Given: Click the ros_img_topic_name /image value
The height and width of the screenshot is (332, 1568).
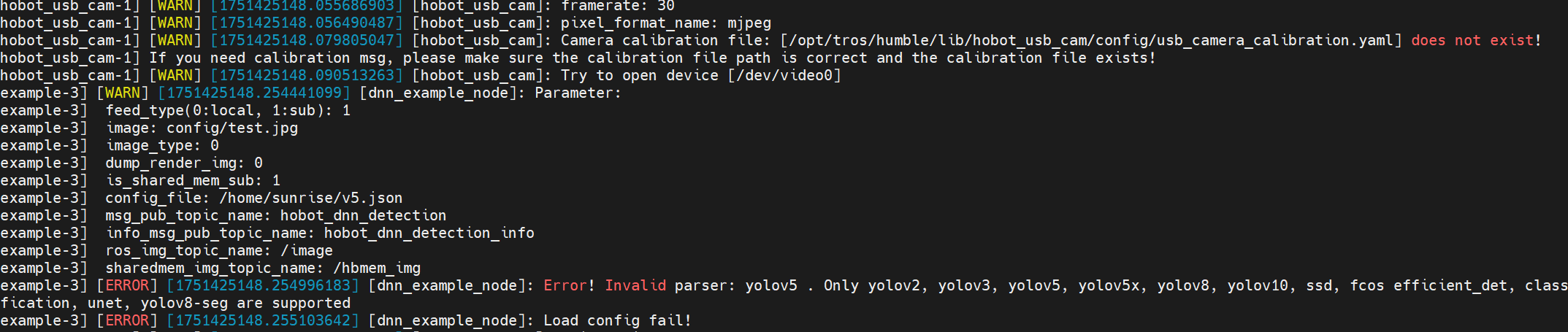Looking at the screenshot, I should tap(307, 251).
